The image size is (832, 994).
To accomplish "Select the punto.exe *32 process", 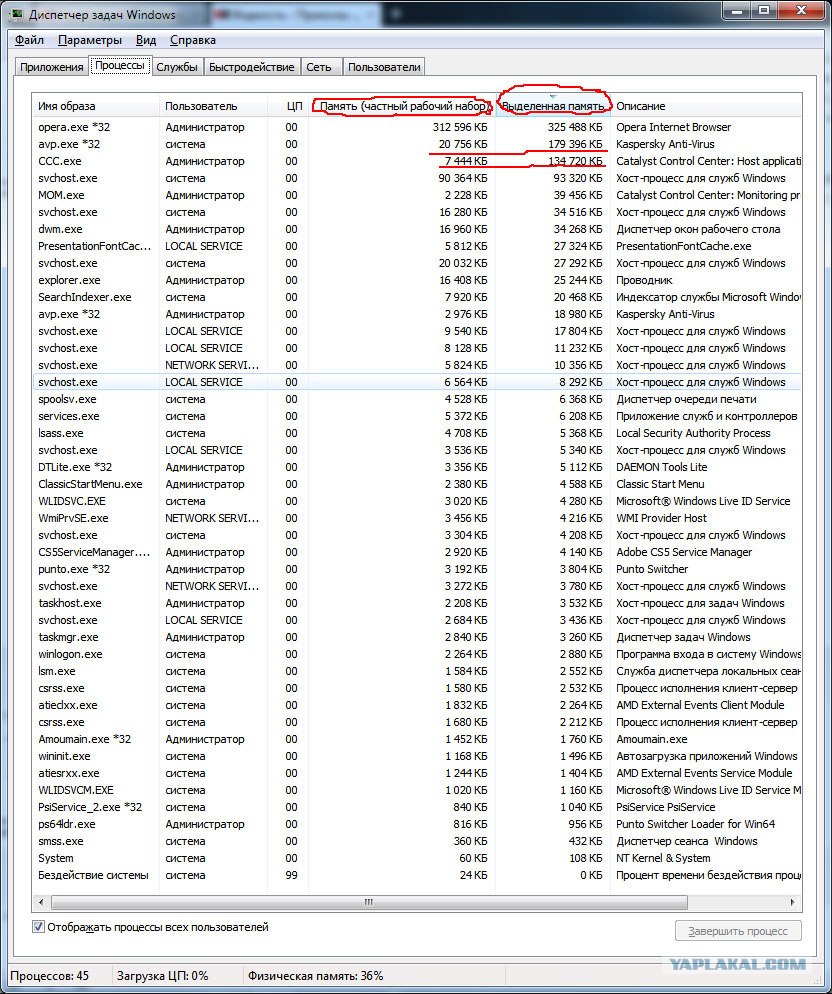I will tap(417, 569).
